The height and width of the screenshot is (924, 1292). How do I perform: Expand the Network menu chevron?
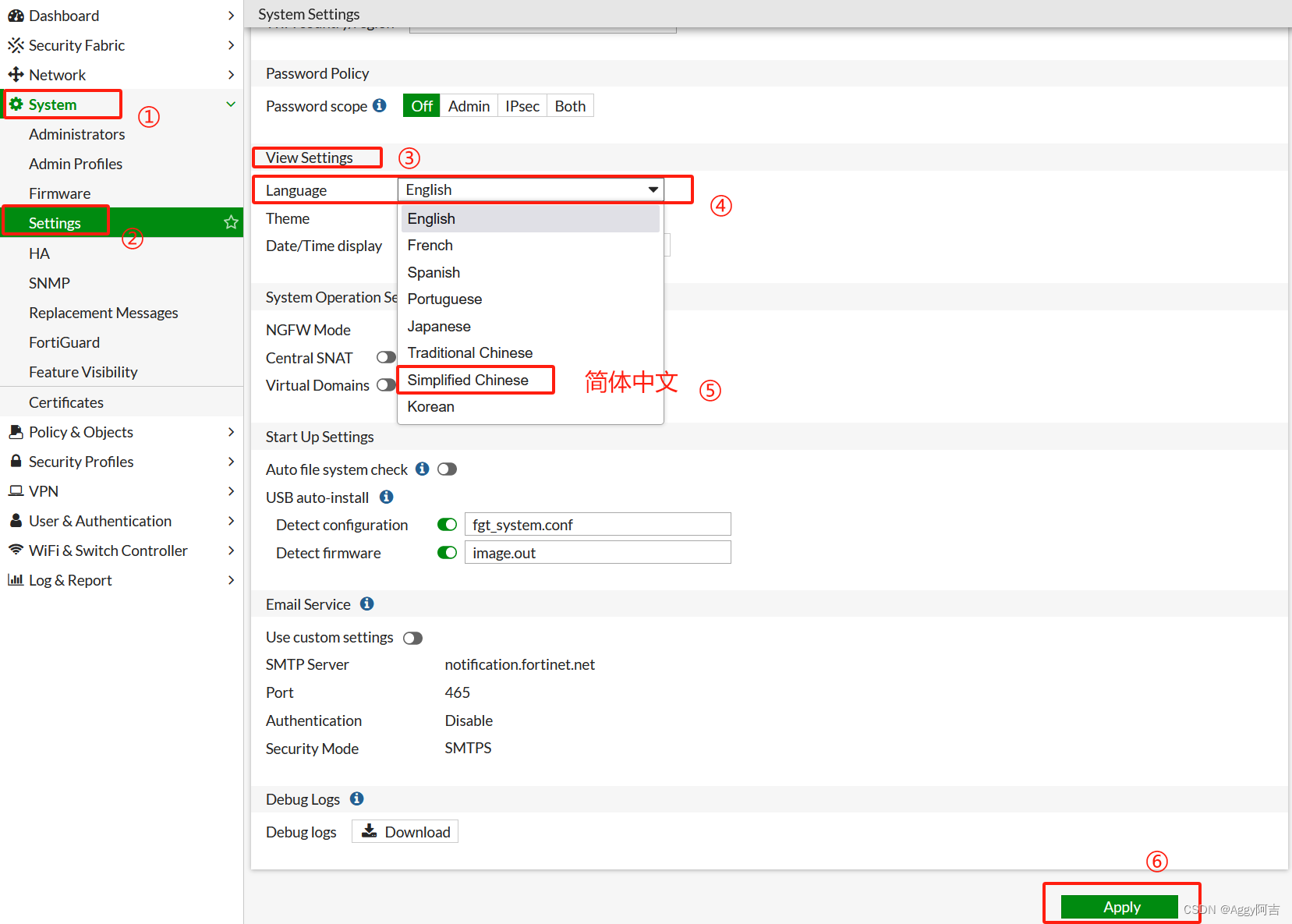(231, 75)
